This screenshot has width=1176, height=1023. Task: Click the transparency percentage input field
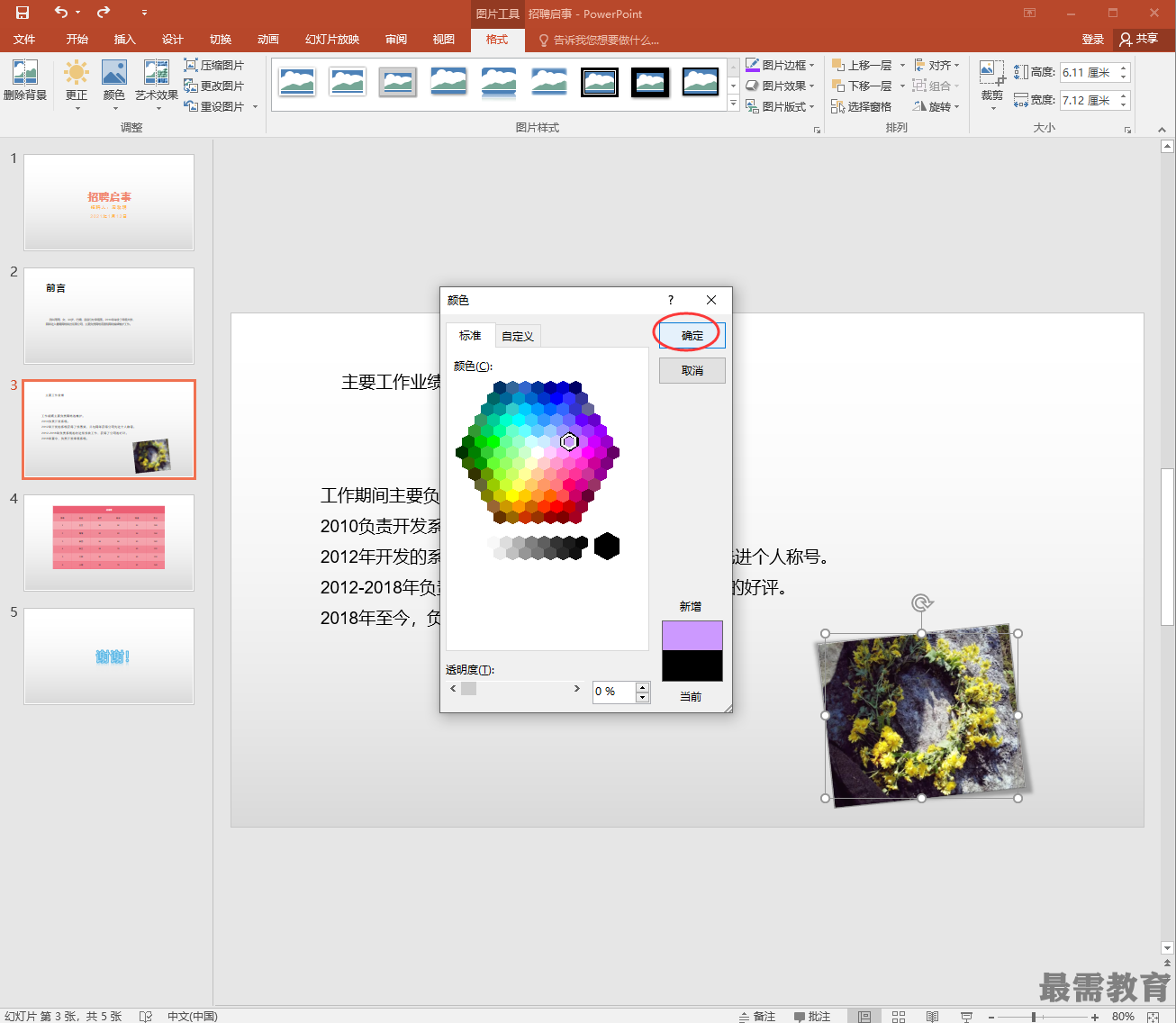click(614, 692)
